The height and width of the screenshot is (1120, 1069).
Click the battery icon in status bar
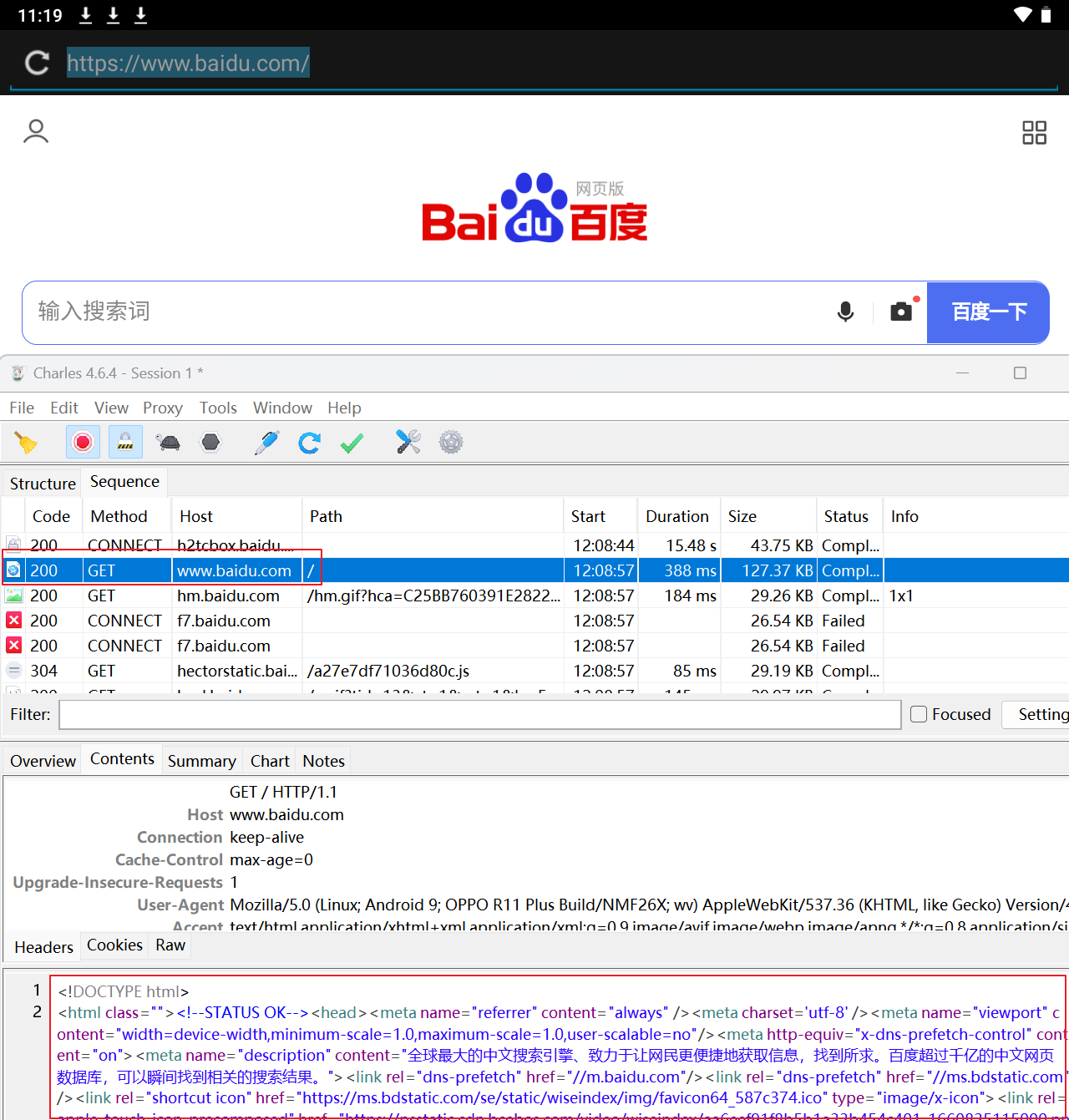pos(1046,14)
